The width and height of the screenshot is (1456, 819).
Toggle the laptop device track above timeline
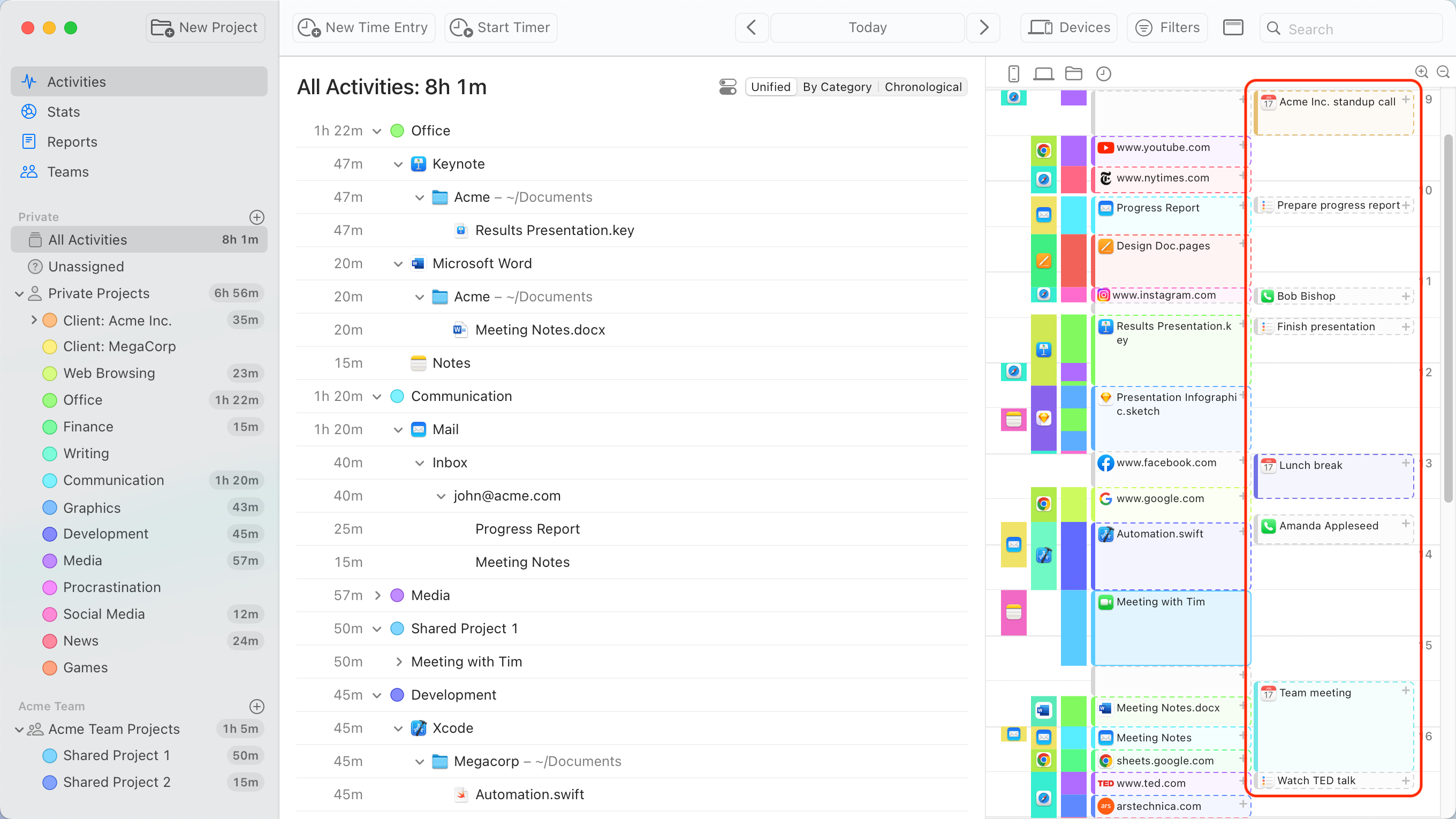tap(1043, 73)
